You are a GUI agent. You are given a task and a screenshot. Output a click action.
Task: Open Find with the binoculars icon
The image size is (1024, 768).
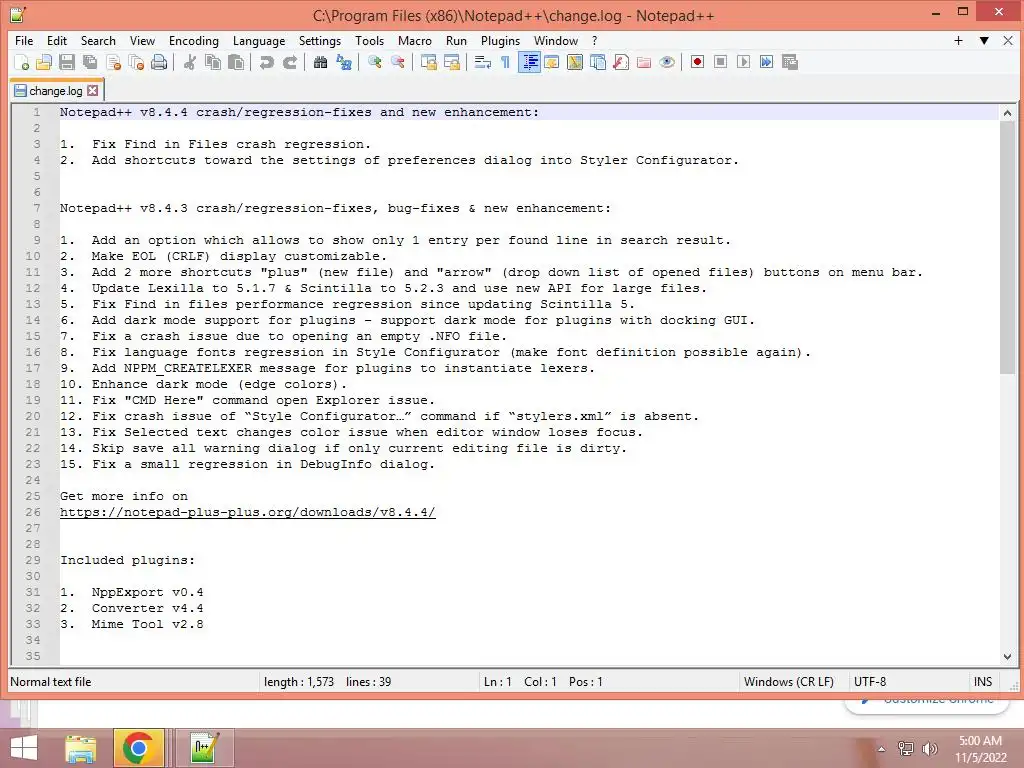320,62
